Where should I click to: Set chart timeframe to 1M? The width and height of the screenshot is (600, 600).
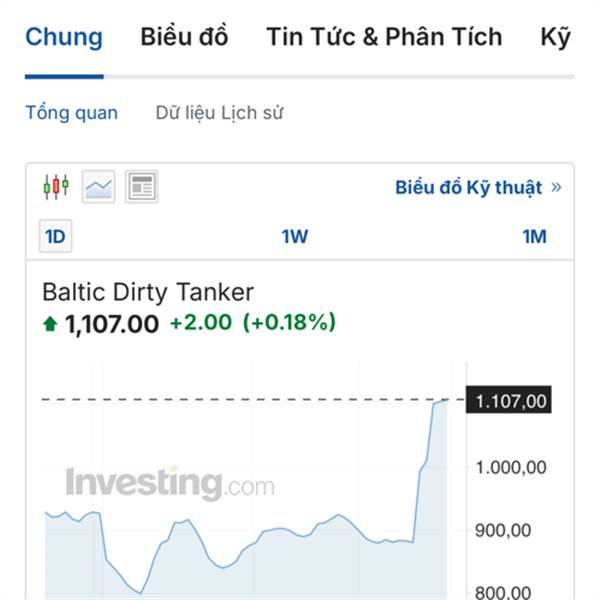click(534, 237)
